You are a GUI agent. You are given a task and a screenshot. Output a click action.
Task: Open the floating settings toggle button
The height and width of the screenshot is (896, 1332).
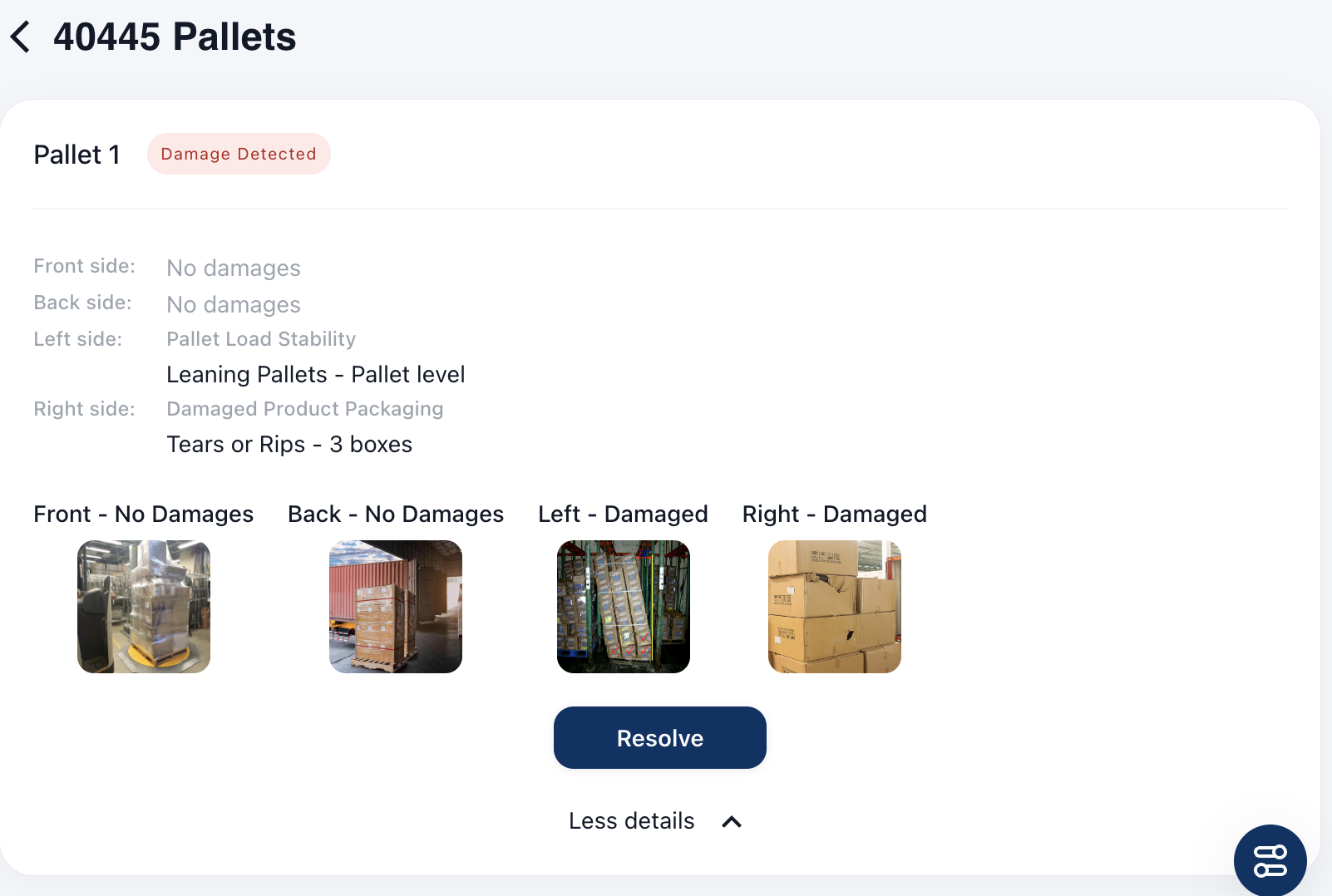click(x=1270, y=860)
